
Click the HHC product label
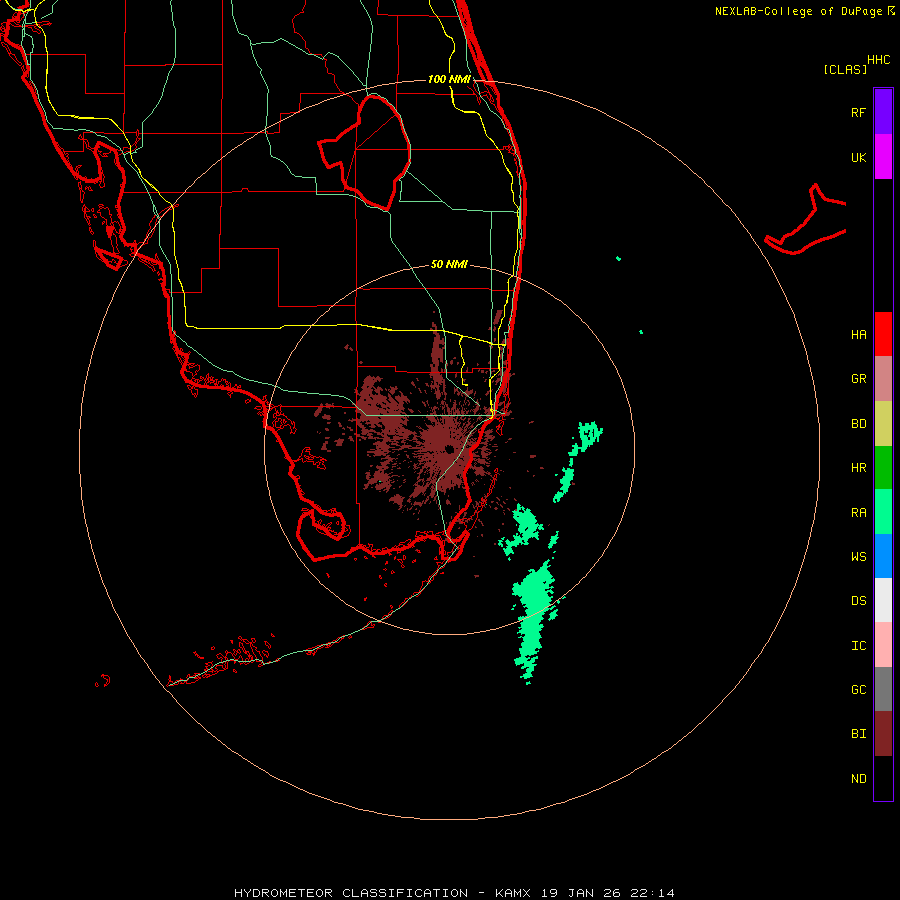pyautogui.click(x=878, y=60)
